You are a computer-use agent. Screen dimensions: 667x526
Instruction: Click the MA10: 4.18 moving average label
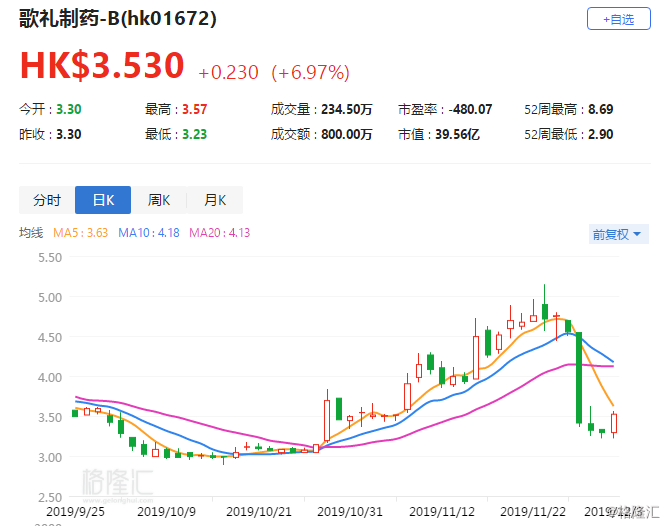tap(148, 233)
